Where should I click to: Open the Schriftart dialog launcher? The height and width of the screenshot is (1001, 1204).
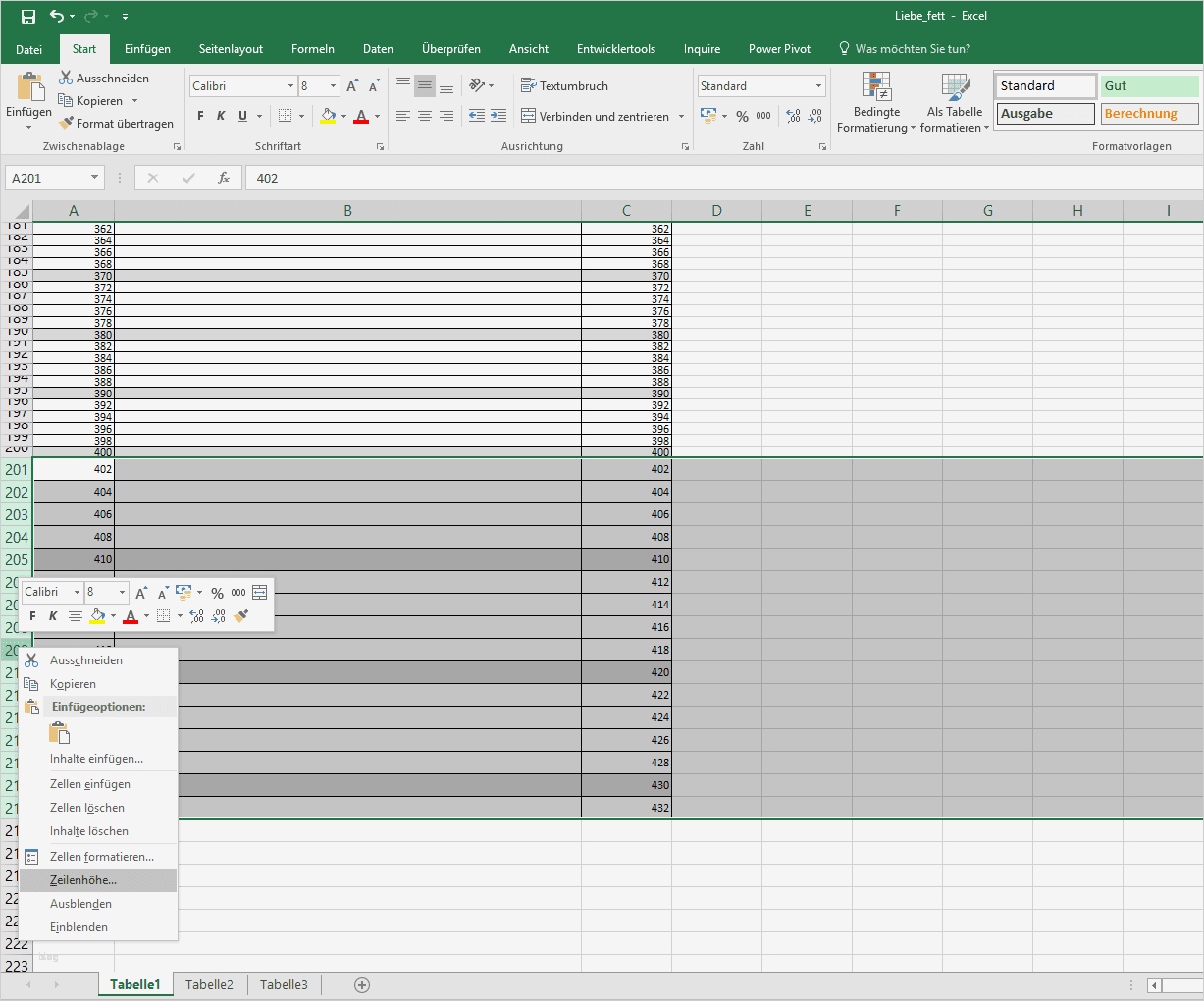(x=380, y=147)
